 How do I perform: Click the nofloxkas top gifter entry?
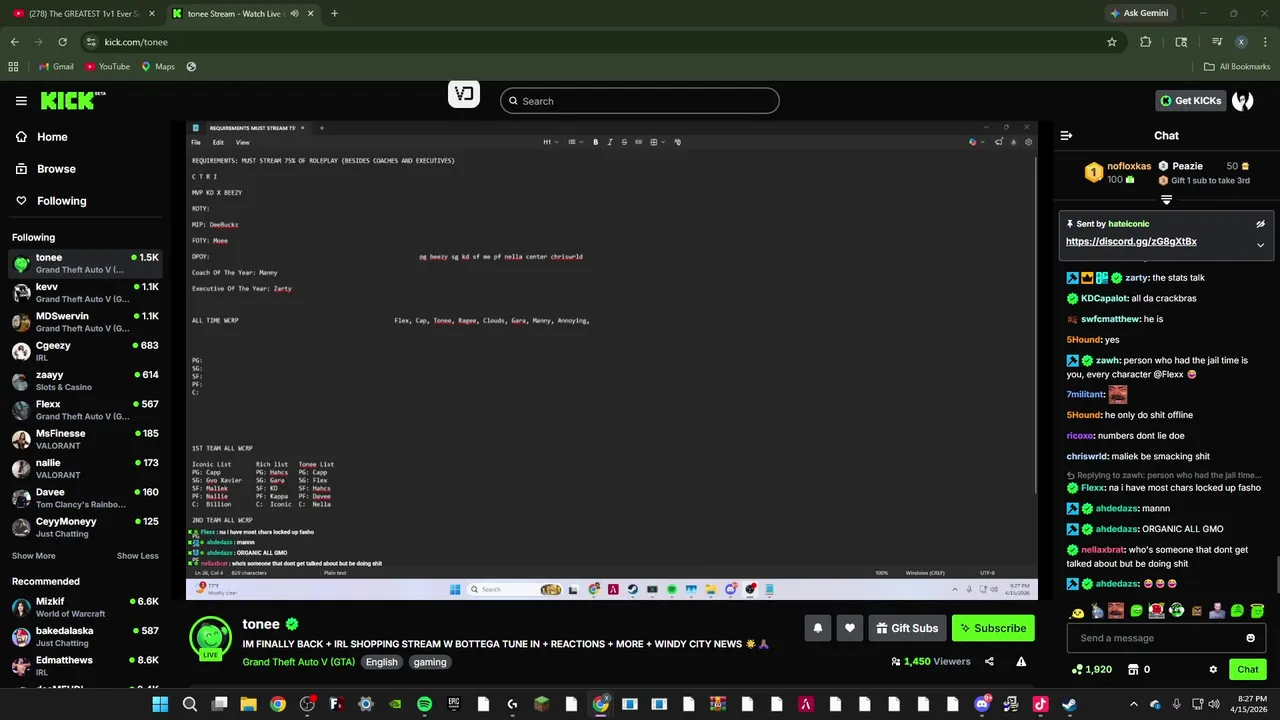(1118, 172)
